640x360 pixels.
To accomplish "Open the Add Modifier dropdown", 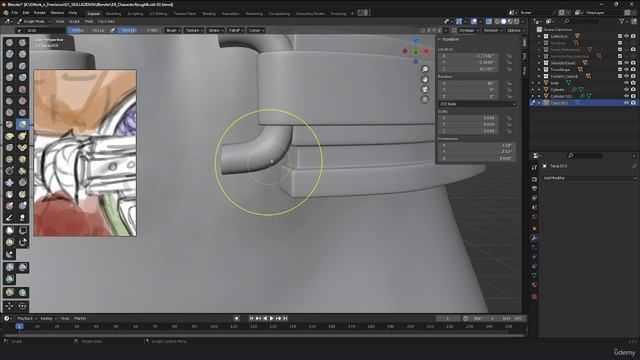I will tap(589, 178).
